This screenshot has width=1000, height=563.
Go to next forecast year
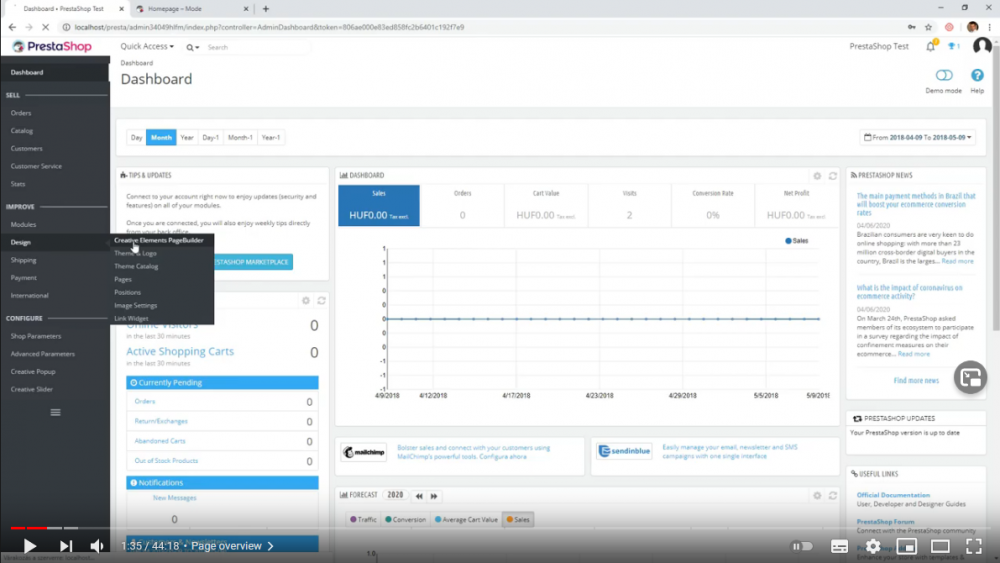[x=434, y=496]
